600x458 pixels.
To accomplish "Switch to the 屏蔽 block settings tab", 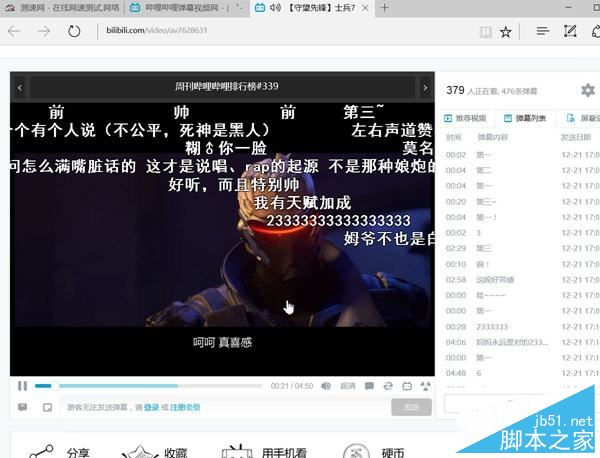I will pyautogui.click(x=583, y=118).
